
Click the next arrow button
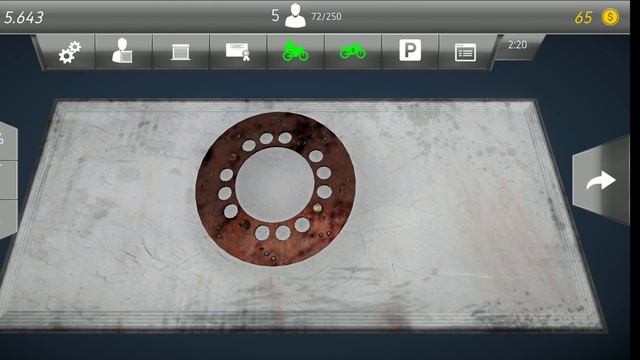tap(601, 180)
